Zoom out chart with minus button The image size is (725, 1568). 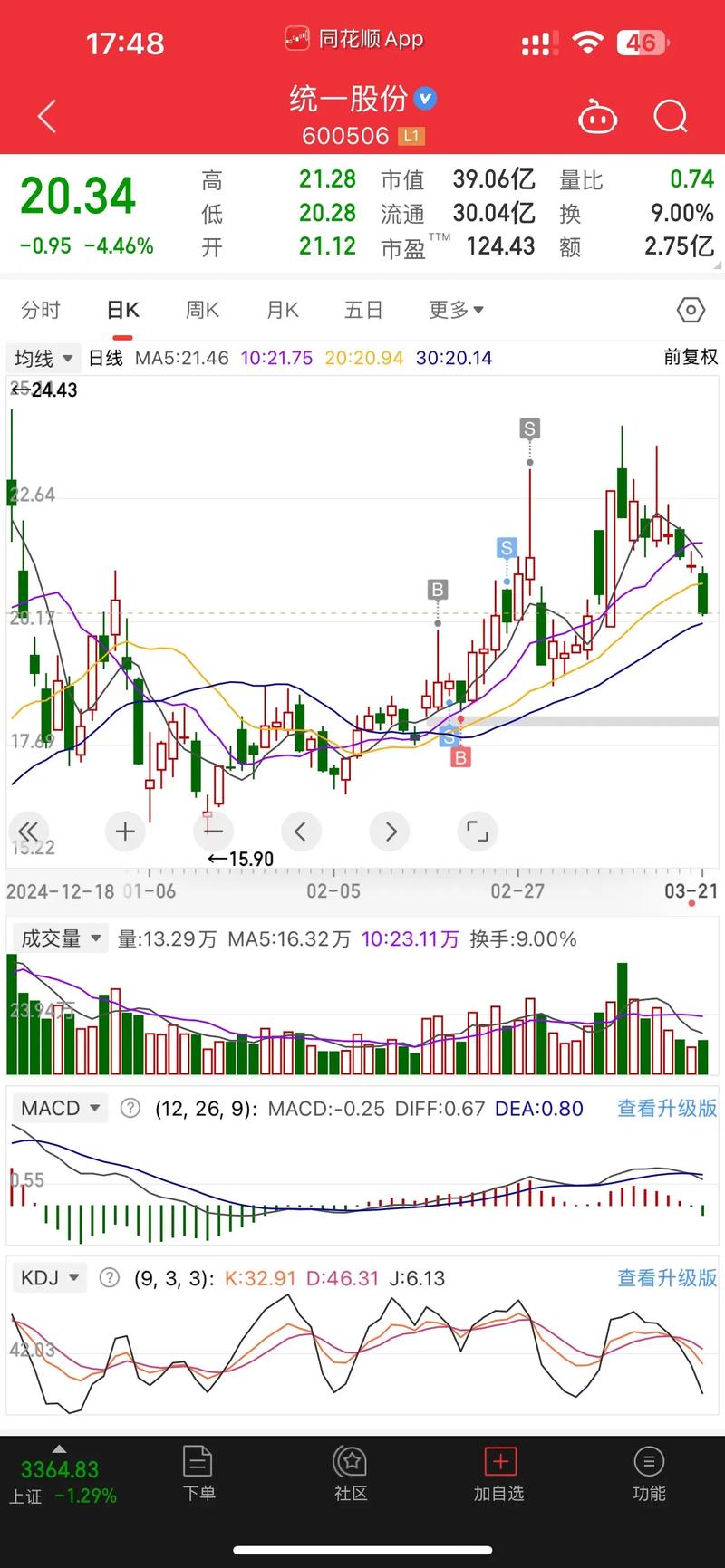click(x=214, y=832)
